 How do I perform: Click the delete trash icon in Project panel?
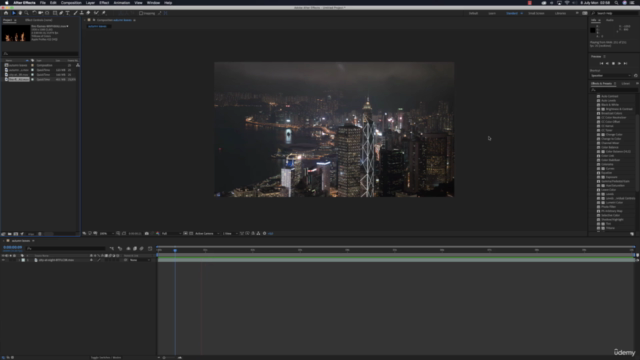pos(40,234)
